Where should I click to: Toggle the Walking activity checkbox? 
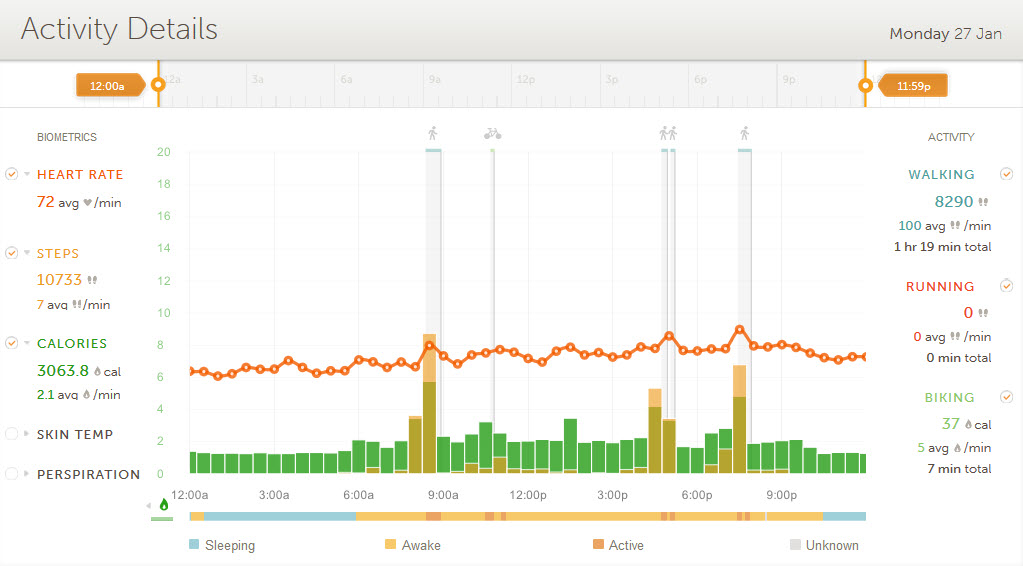click(x=1006, y=174)
